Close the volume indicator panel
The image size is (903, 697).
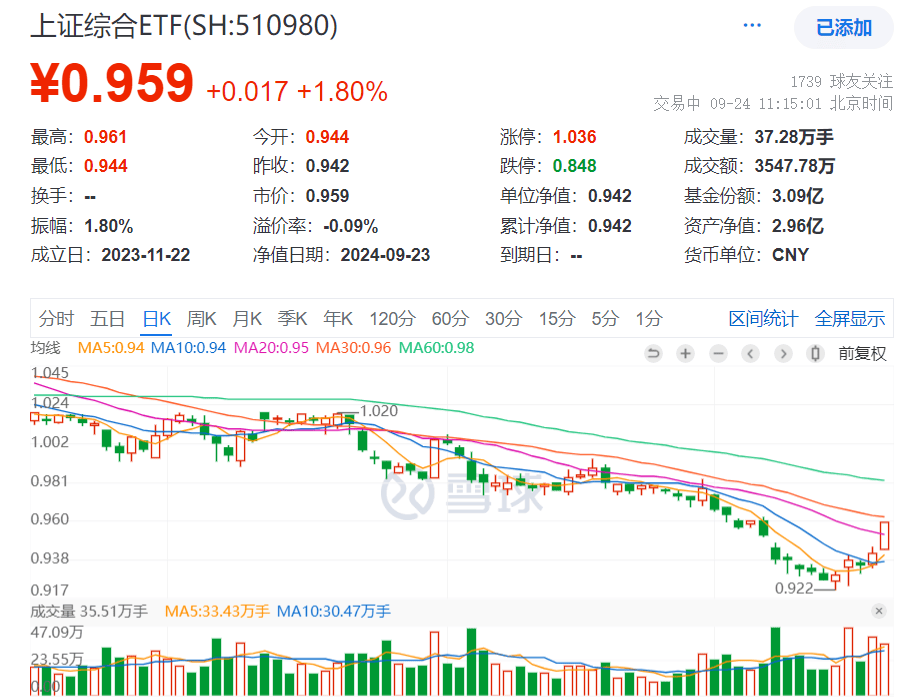878,611
